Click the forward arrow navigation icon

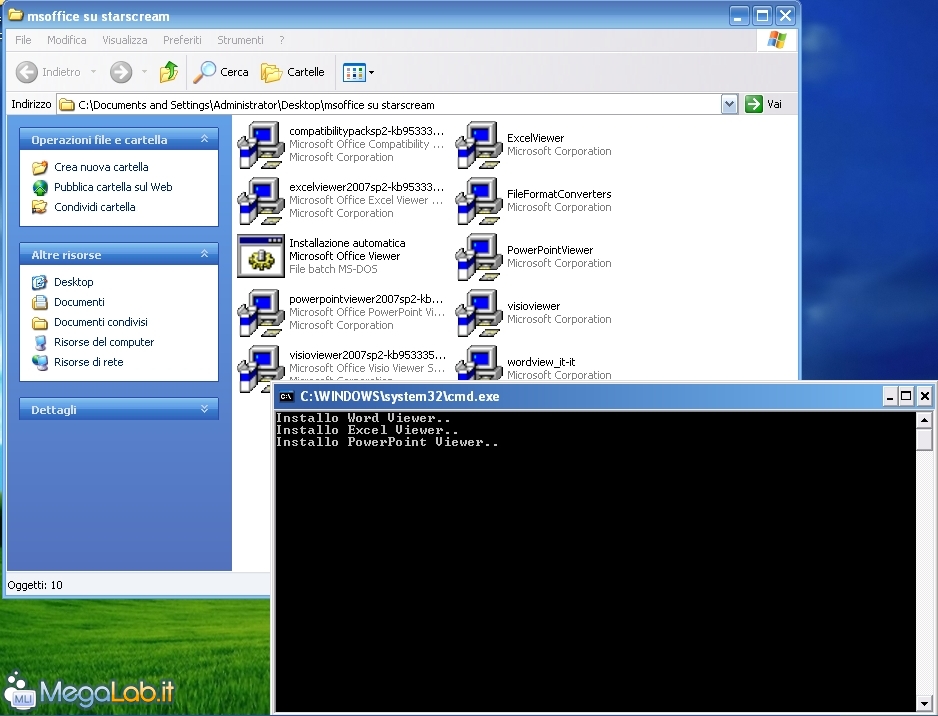point(121,72)
